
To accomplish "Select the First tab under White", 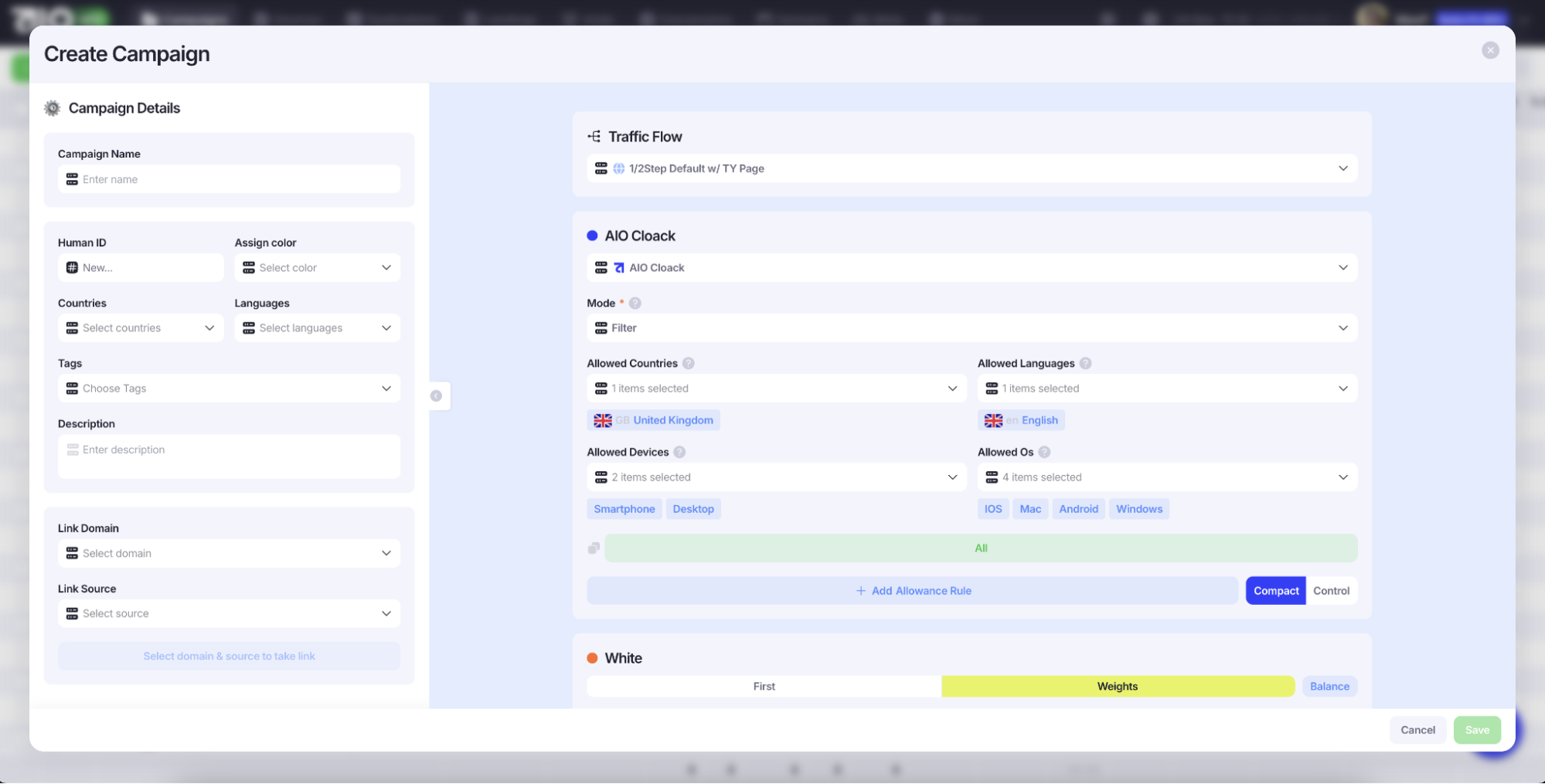I will pos(764,687).
